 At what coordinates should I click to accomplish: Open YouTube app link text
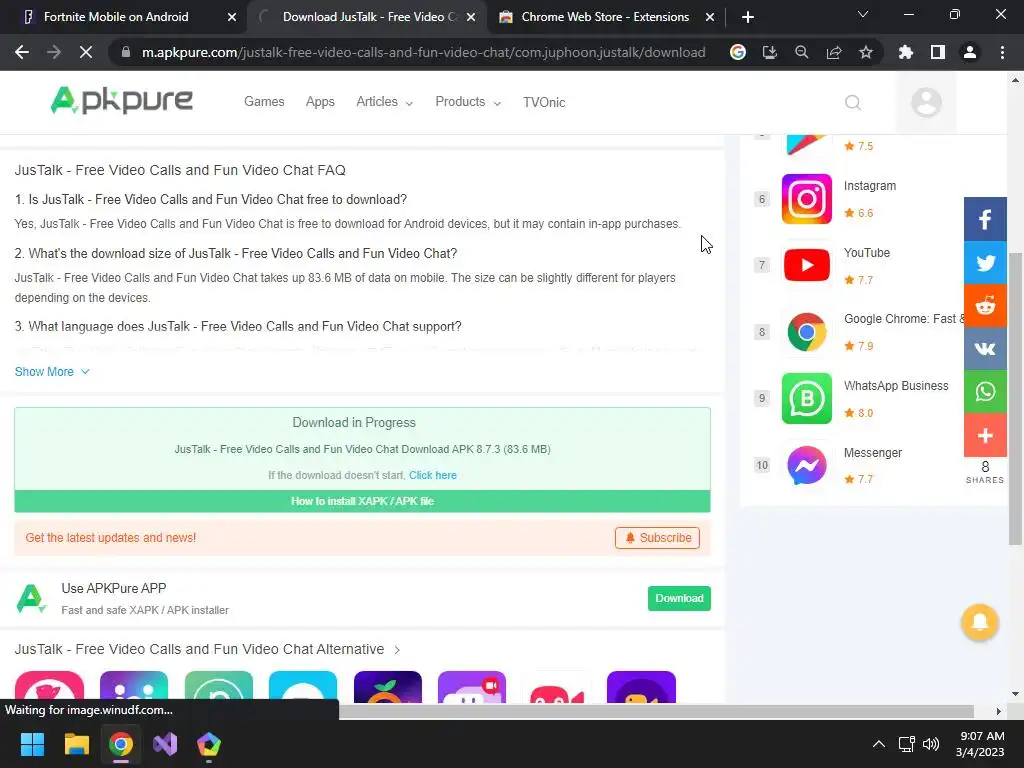coord(867,253)
